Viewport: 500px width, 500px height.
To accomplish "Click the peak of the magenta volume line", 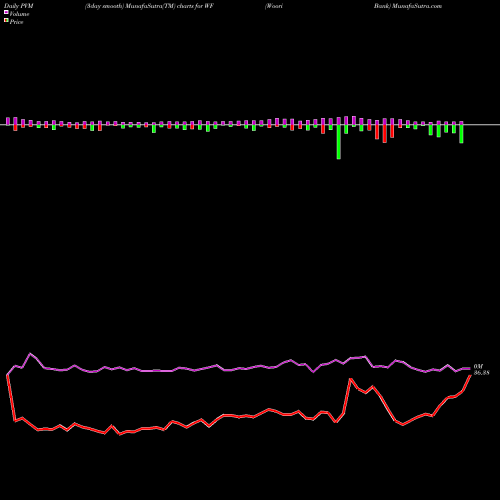I will (30, 354).
